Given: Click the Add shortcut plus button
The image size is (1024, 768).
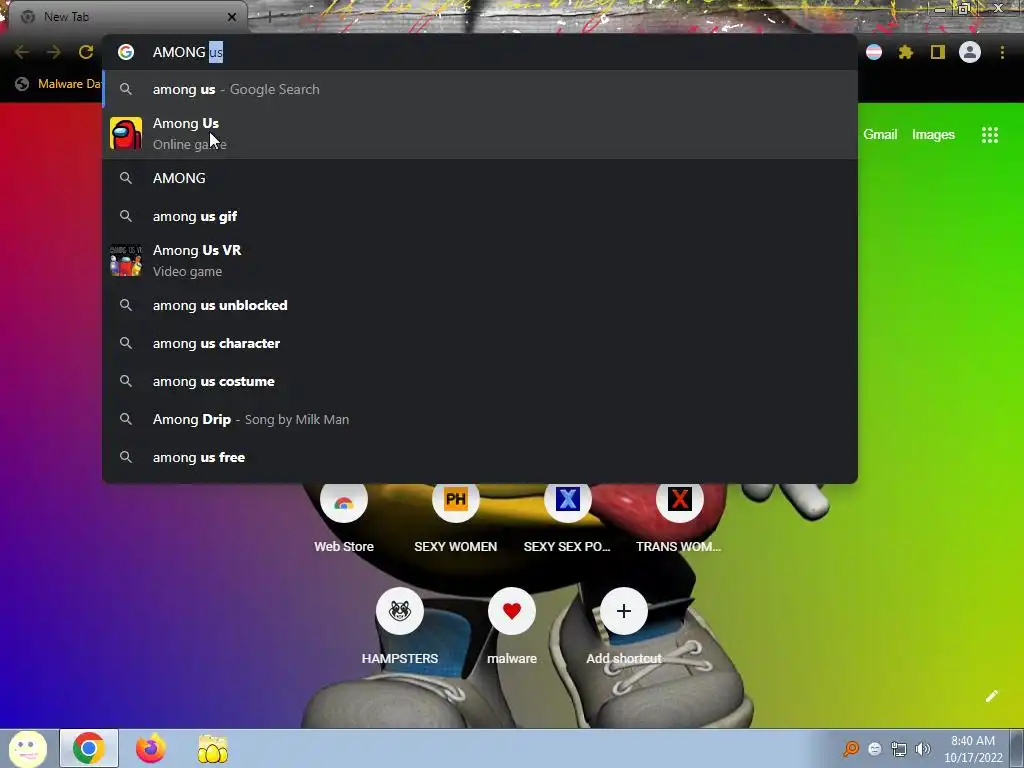Looking at the screenshot, I should pyautogui.click(x=624, y=611).
